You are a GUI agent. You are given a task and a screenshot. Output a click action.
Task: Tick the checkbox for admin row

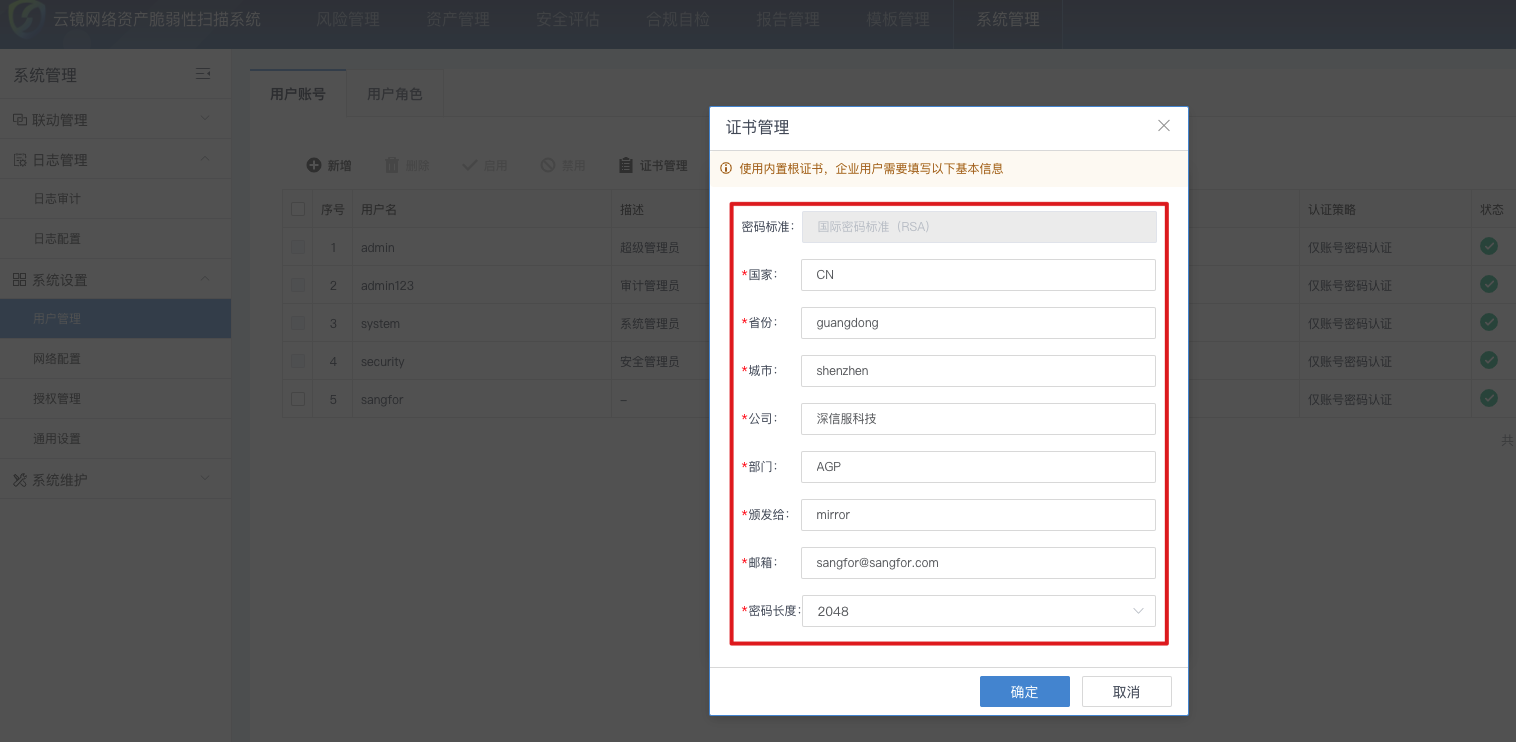[298, 247]
